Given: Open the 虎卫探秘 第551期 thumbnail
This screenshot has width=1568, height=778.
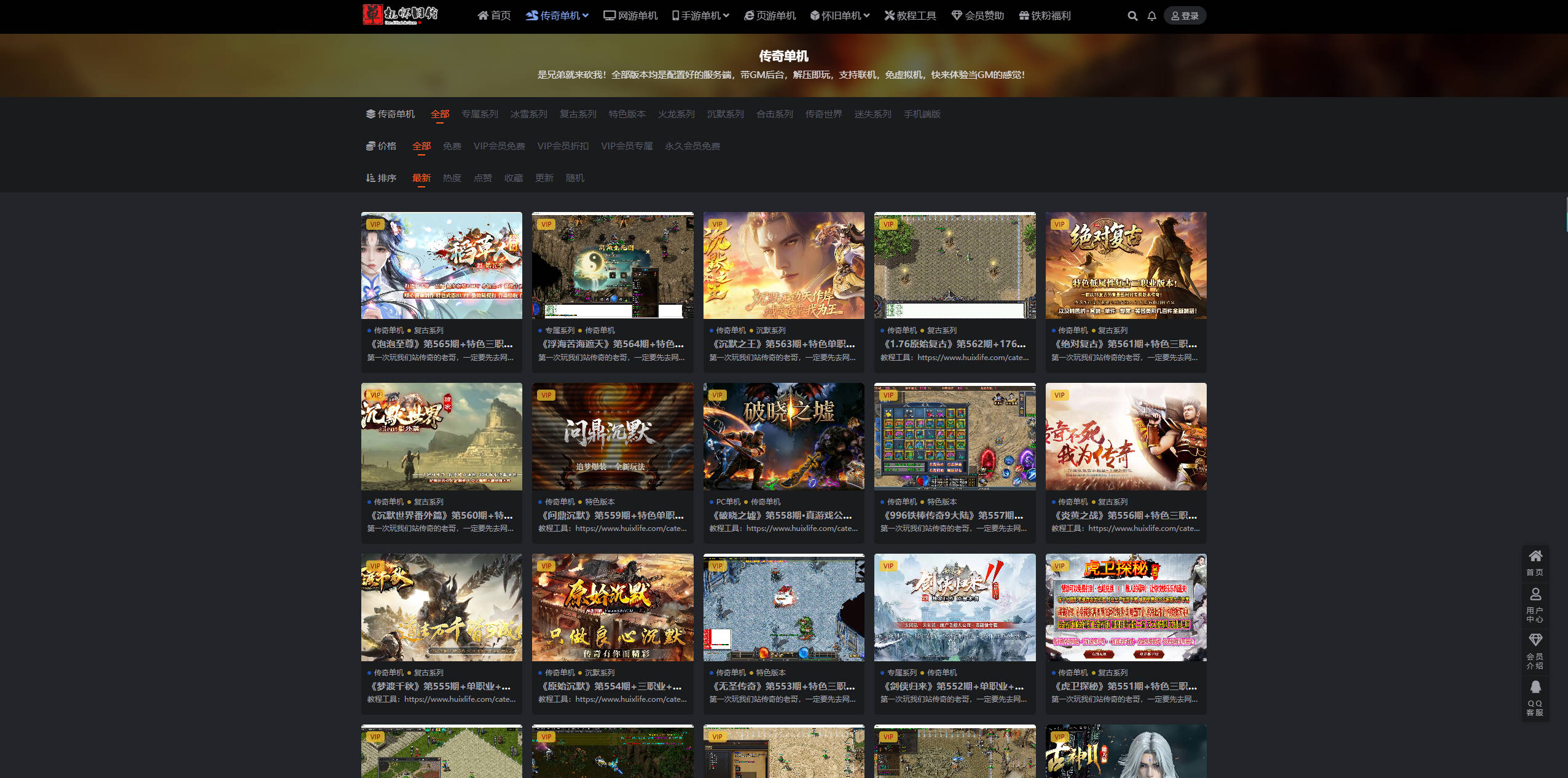Looking at the screenshot, I should (1126, 607).
